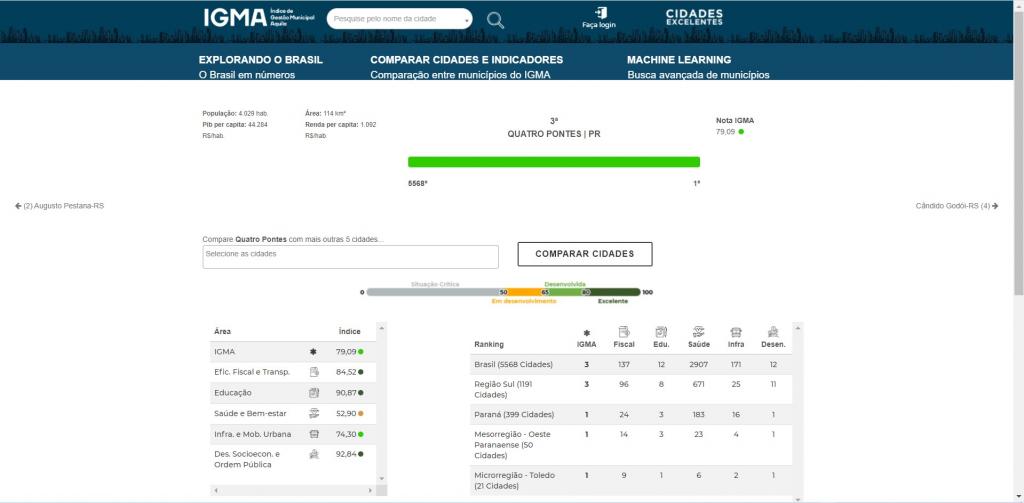The image size is (1024, 503).
Task: Click the Educação index value 90,87
Action: tap(346, 393)
